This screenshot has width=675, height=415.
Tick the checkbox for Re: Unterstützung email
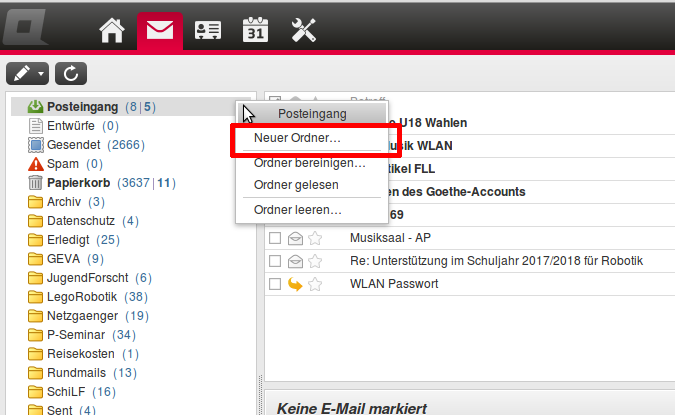(275, 261)
